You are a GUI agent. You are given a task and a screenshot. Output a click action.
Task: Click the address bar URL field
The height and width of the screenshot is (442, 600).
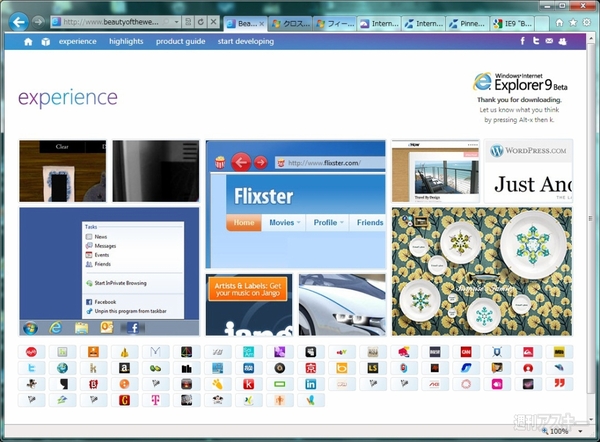click(115, 22)
